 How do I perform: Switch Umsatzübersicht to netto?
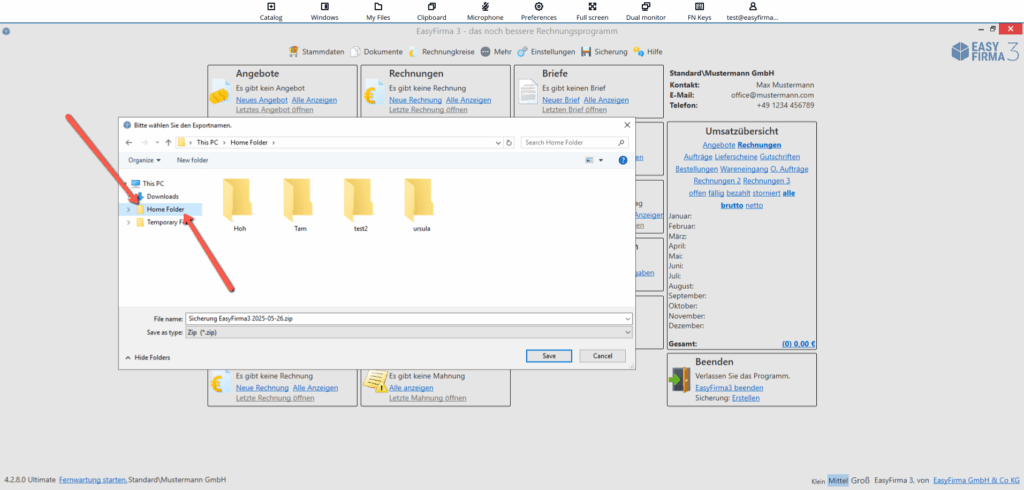point(754,205)
